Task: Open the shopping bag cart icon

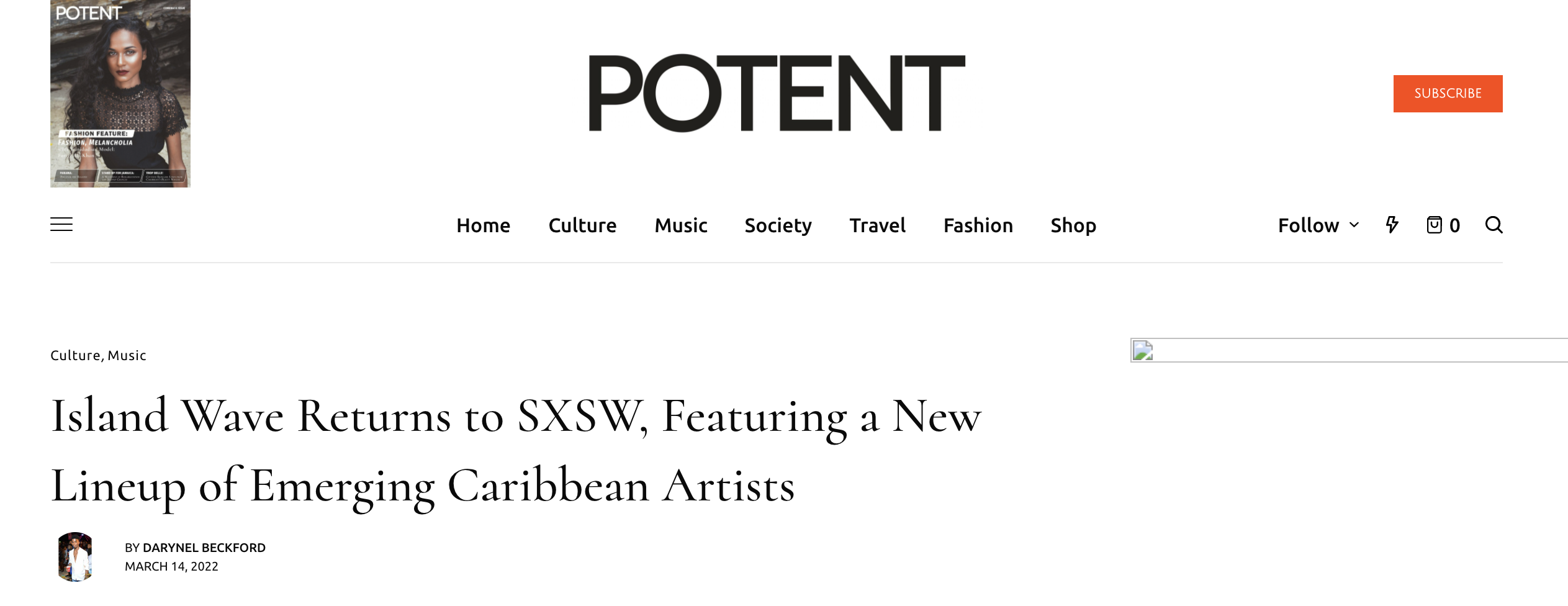Action: coord(1434,225)
